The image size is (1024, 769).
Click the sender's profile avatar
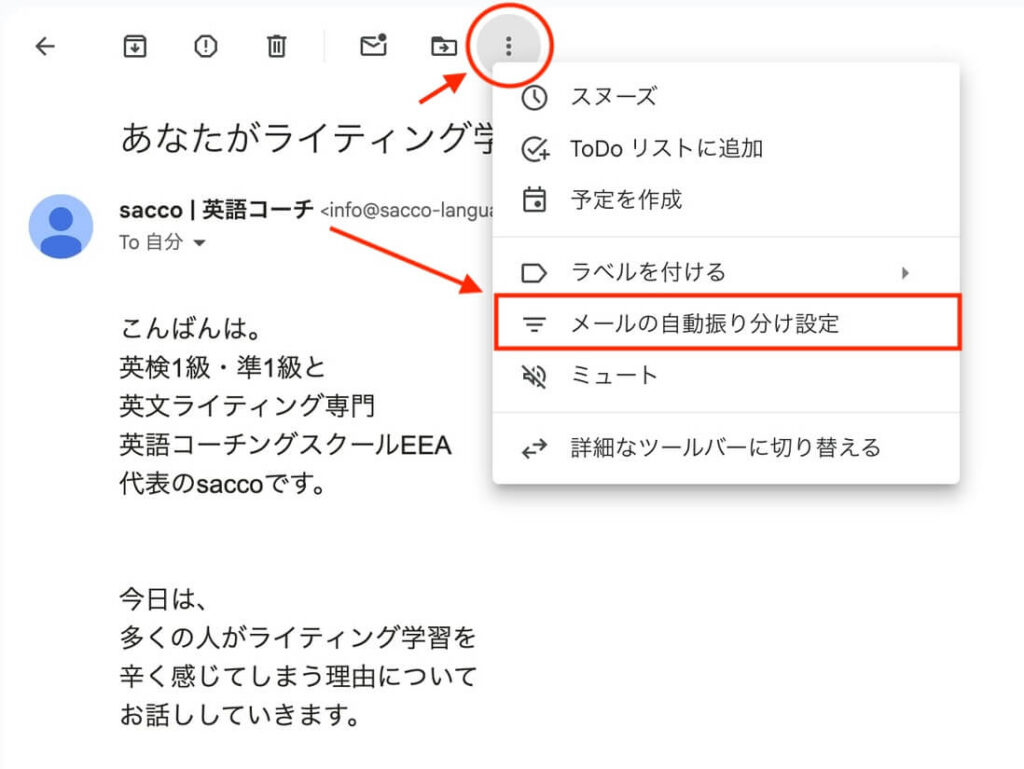pos(60,225)
